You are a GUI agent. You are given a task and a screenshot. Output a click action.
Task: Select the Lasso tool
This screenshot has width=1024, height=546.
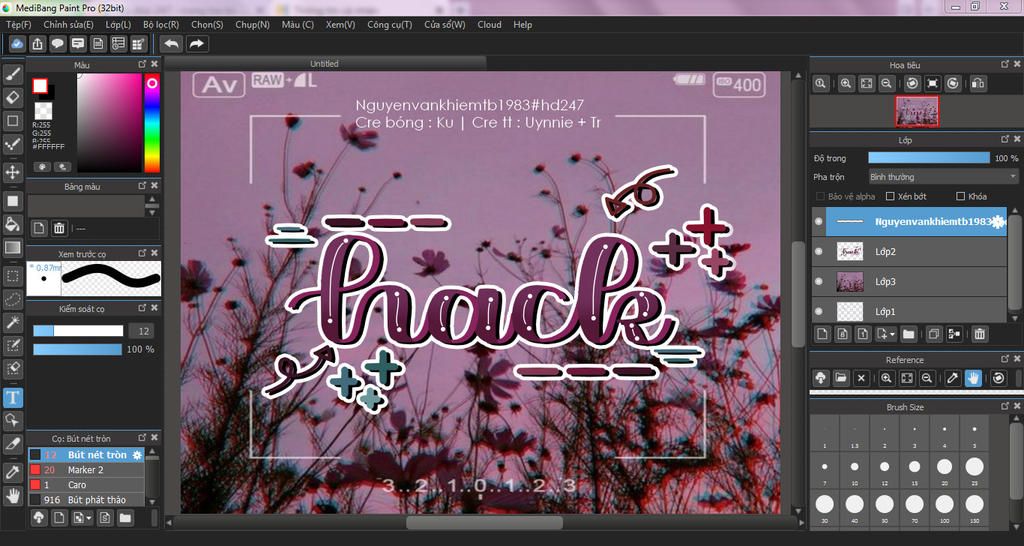[x=12, y=299]
